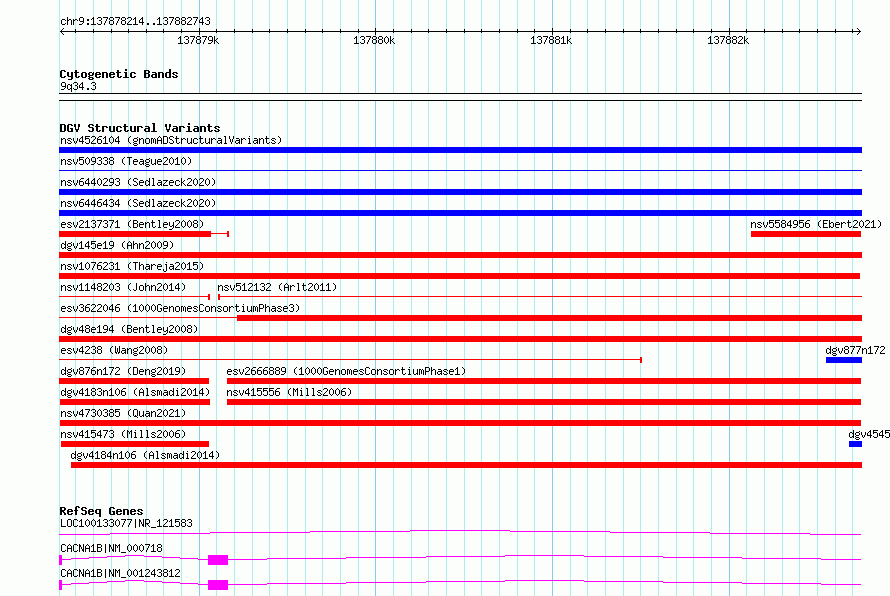The width and height of the screenshot is (890, 596).
Task: Open variant esv3622046 (1000GenomesConsortiumPhase3) label
Action: (x=180, y=308)
